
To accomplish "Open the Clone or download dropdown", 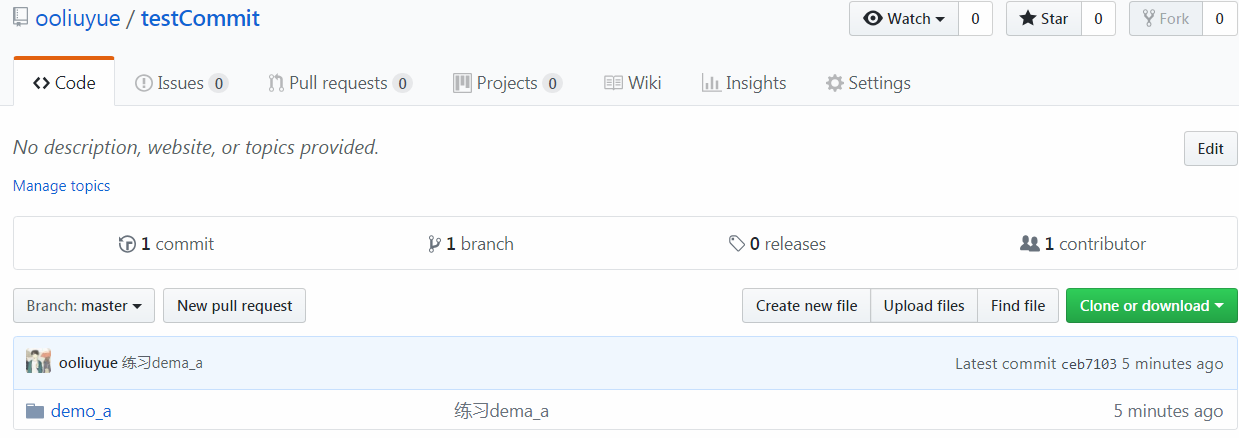I will tap(1152, 306).
